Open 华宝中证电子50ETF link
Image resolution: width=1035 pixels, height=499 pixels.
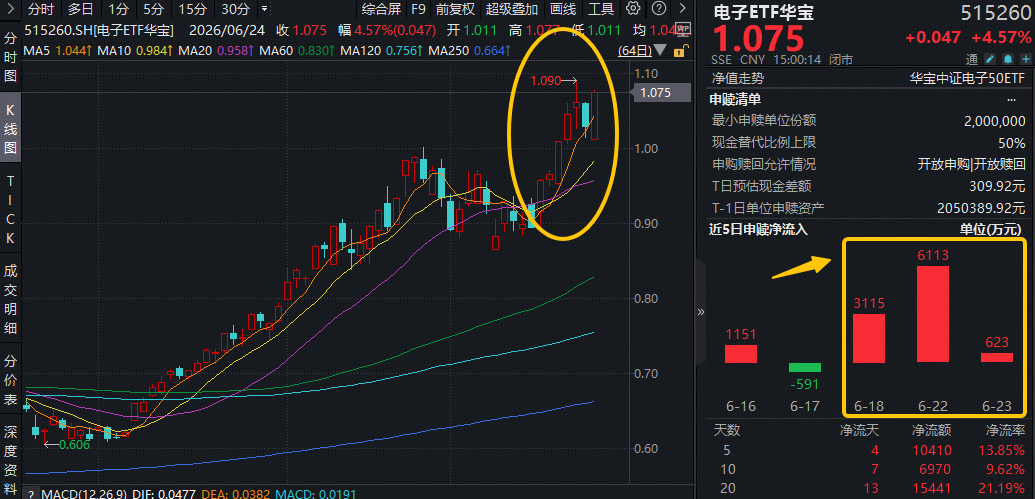click(968, 79)
